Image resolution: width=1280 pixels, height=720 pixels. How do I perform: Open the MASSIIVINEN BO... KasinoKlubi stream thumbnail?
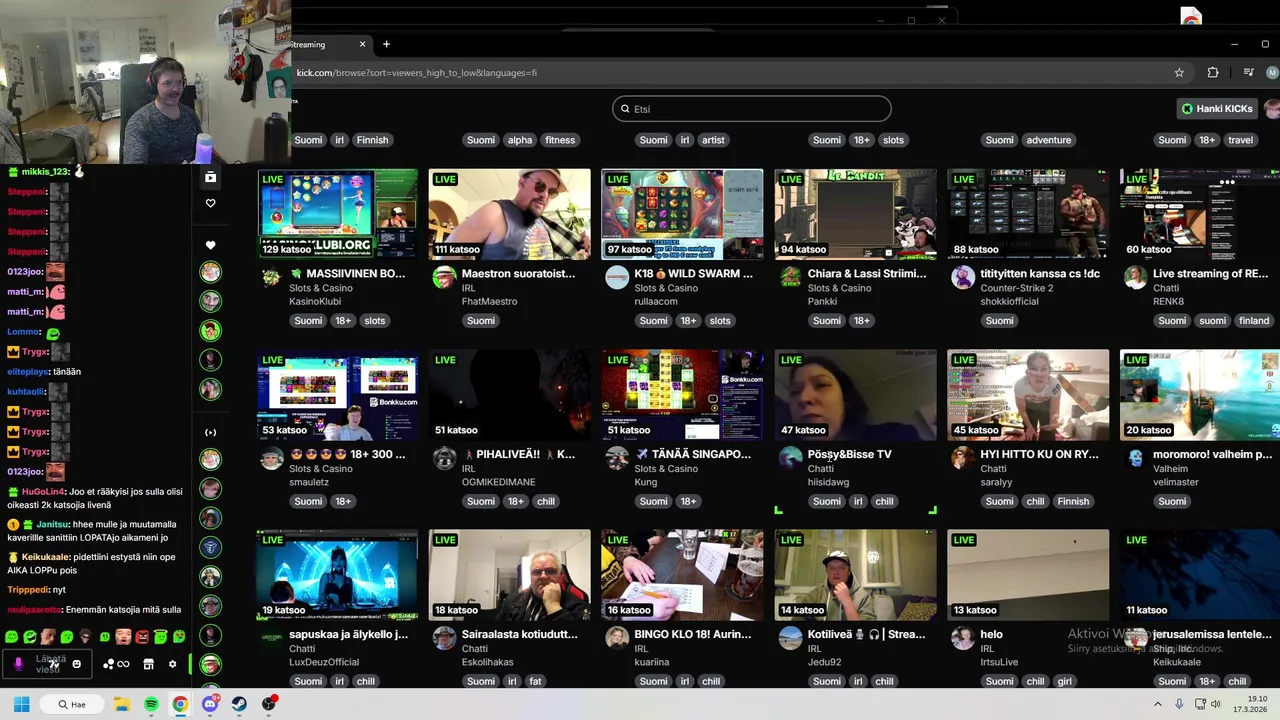[337, 214]
